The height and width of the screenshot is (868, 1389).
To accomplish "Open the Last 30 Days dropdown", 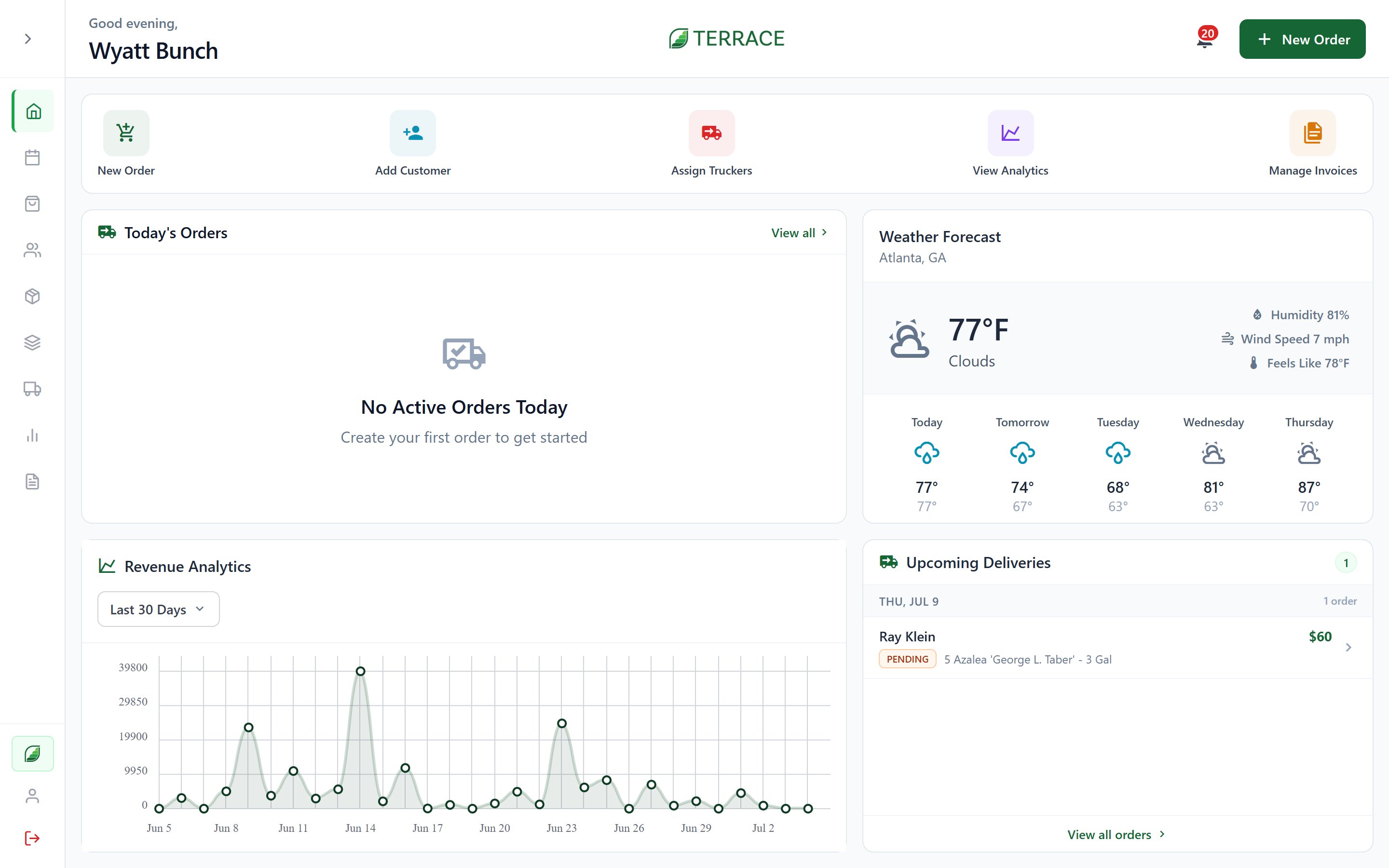I will (x=158, y=609).
